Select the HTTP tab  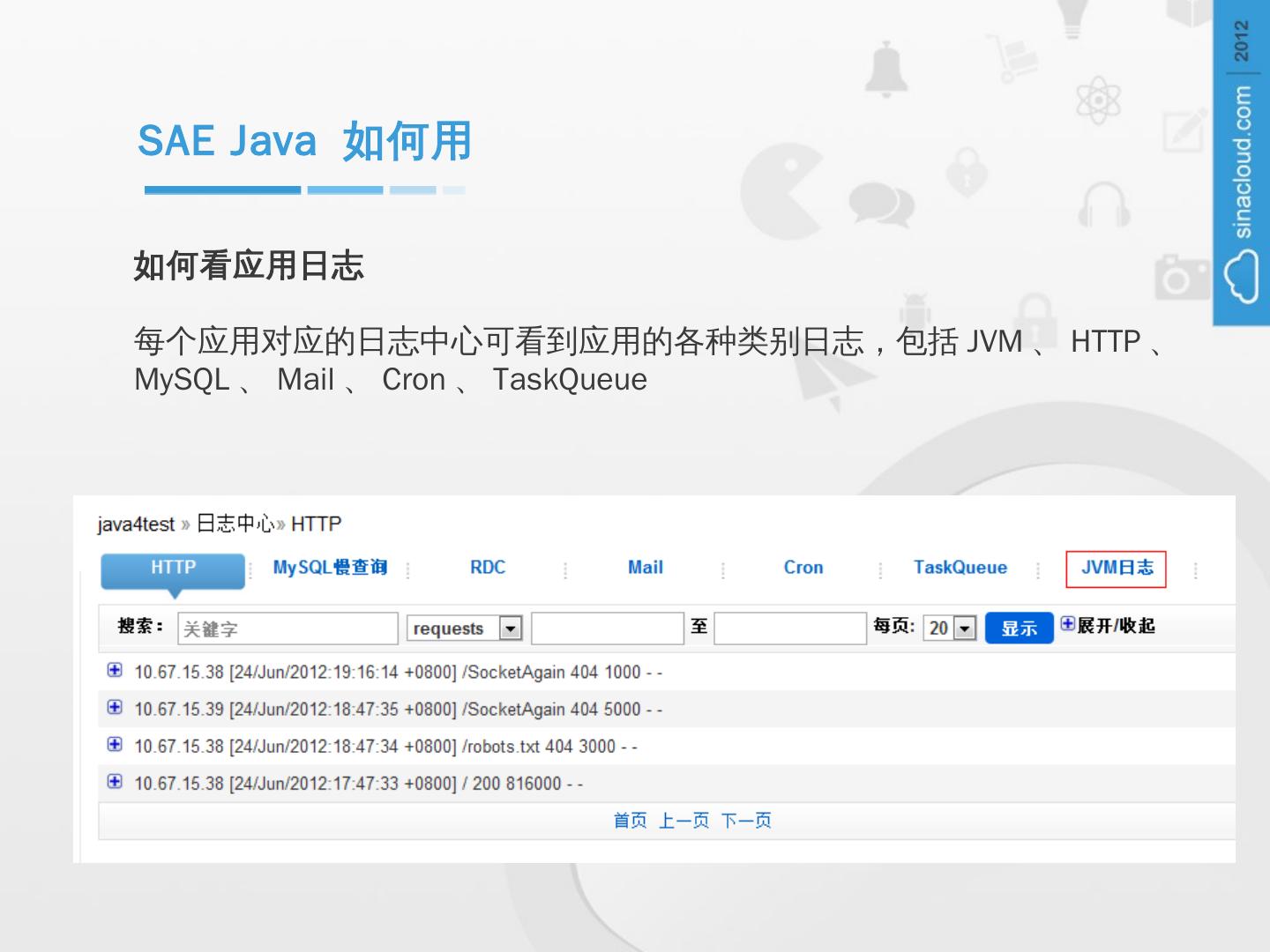(x=173, y=569)
